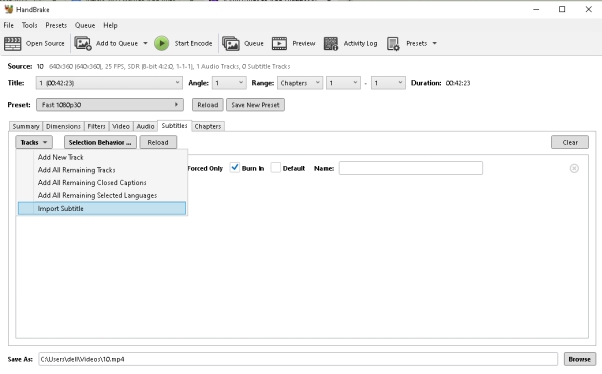Click the subtitle Name input field
This screenshot has width=602, height=374.
click(410, 168)
